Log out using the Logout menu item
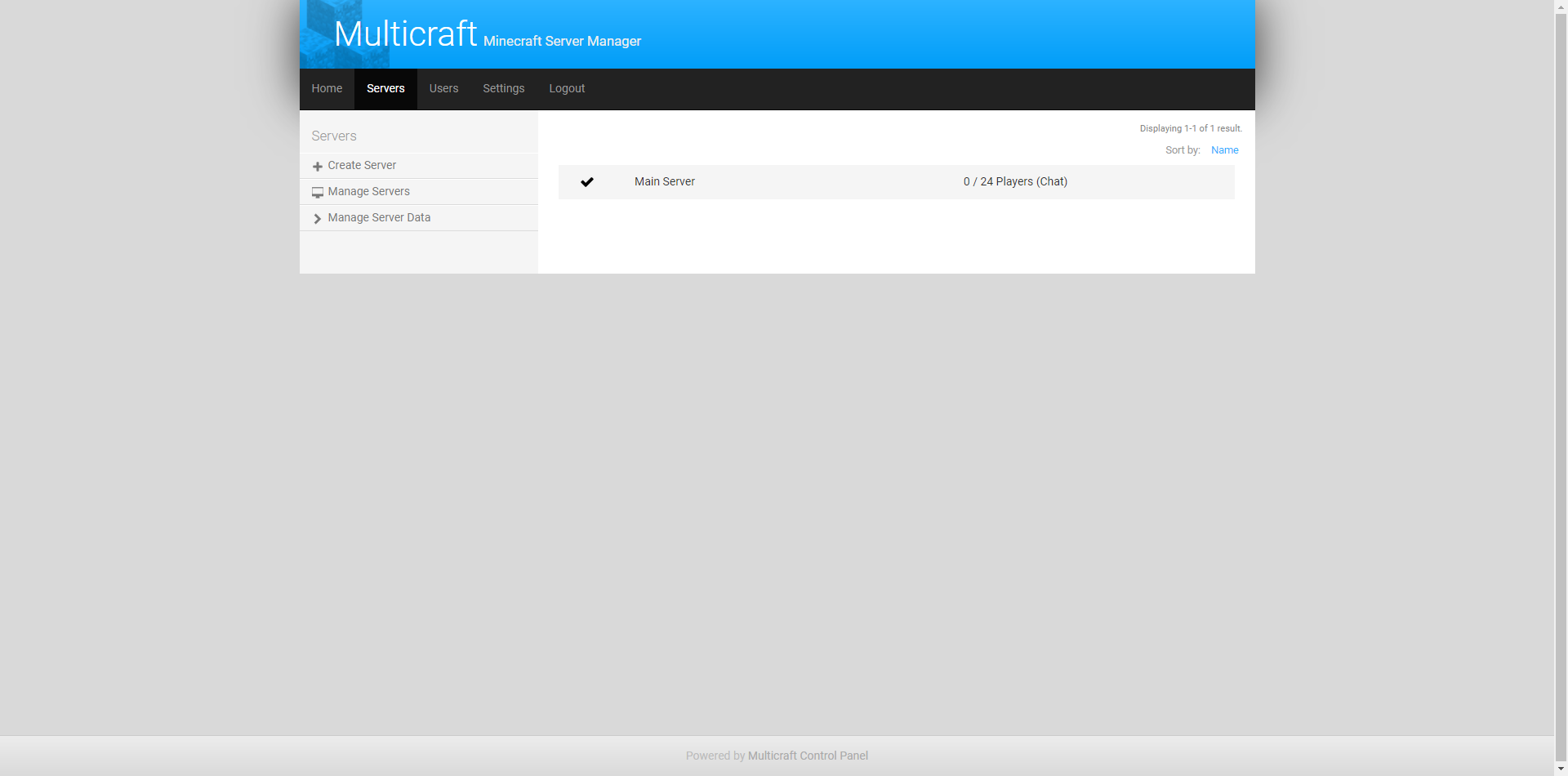Viewport: 1568px width, 776px height. [x=567, y=89]
